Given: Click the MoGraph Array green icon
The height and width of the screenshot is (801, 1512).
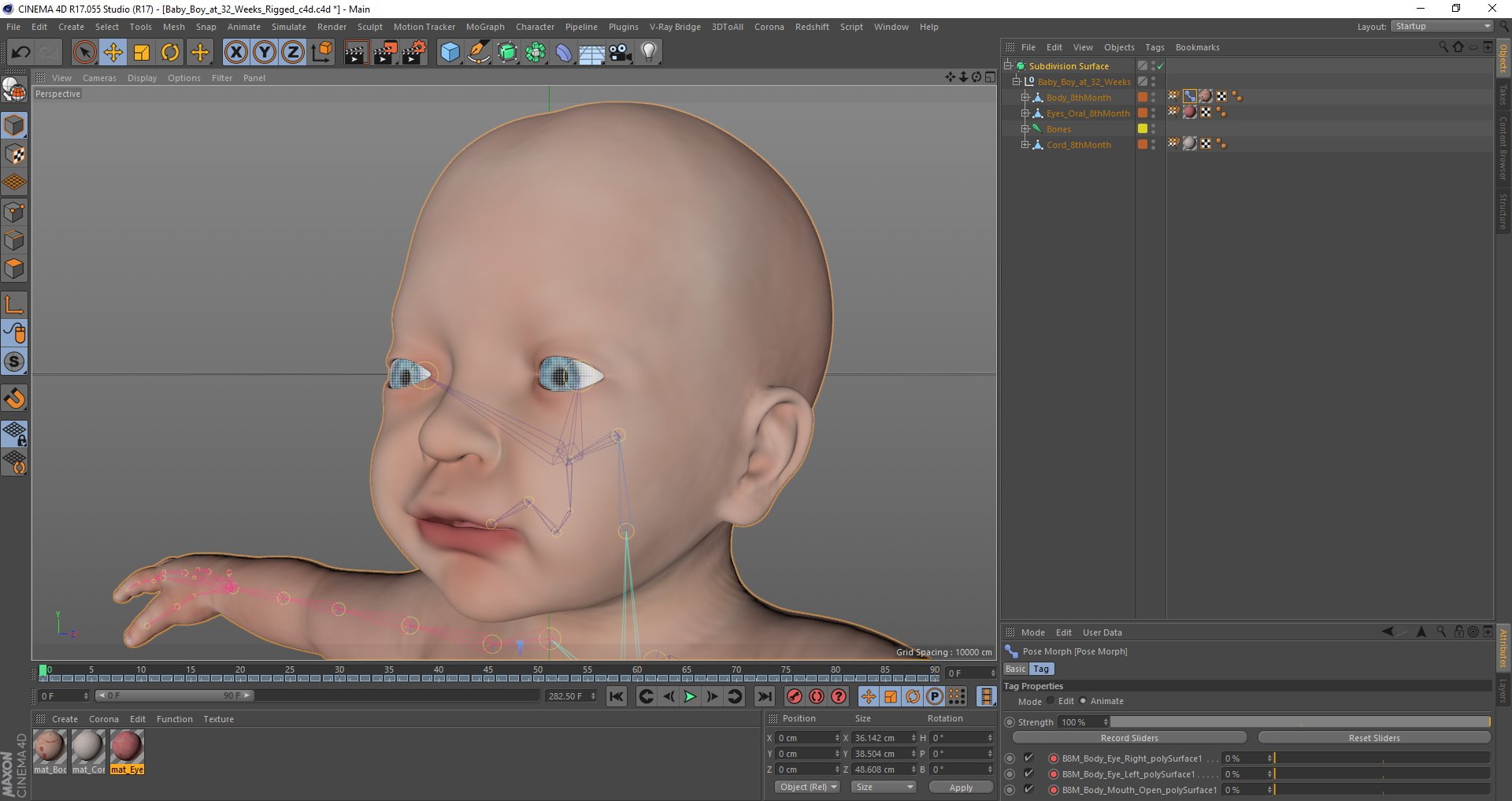Looking at the screenshot, I should [x=535, y=53].
